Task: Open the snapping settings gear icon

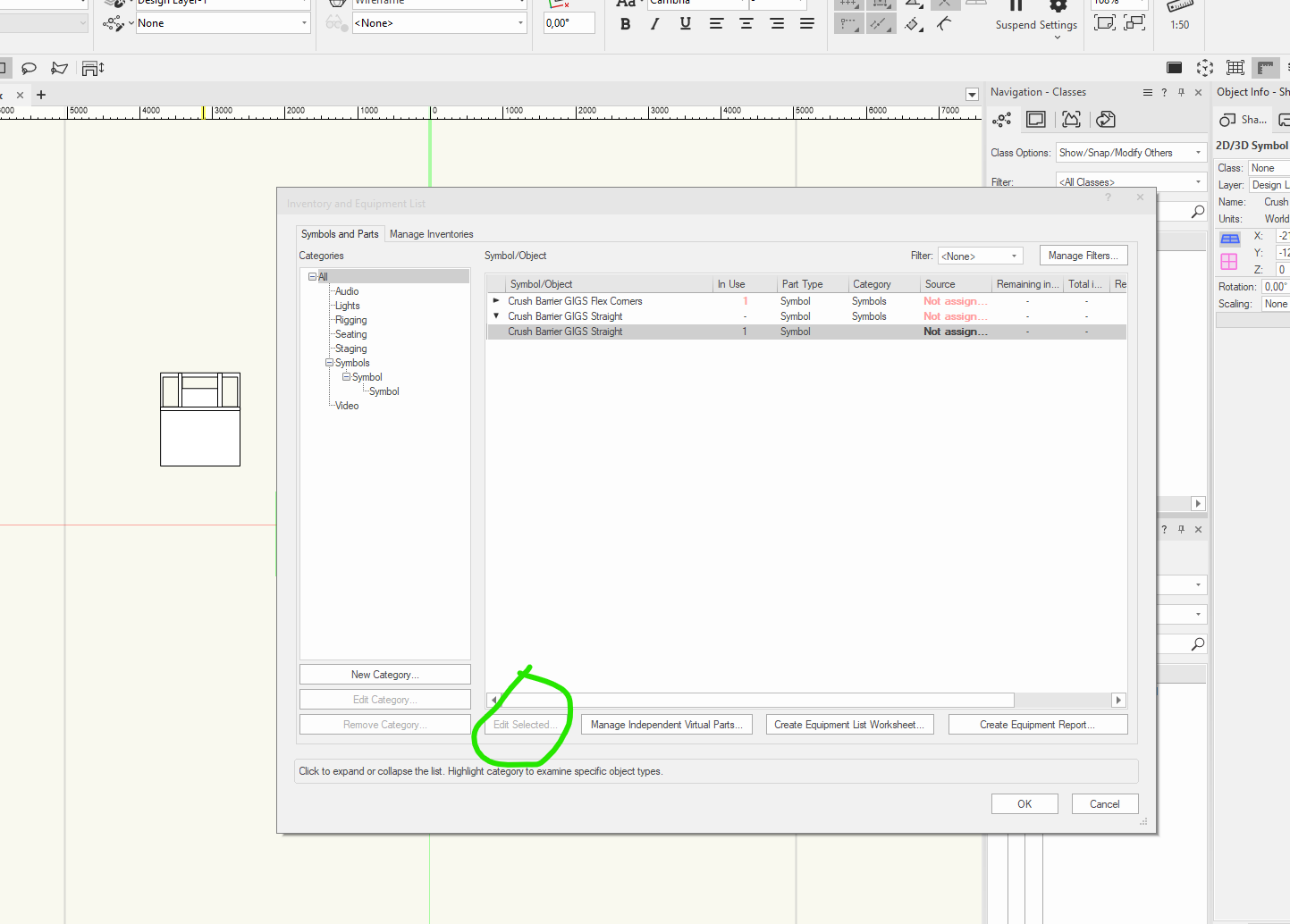Action: (1058, 5)
